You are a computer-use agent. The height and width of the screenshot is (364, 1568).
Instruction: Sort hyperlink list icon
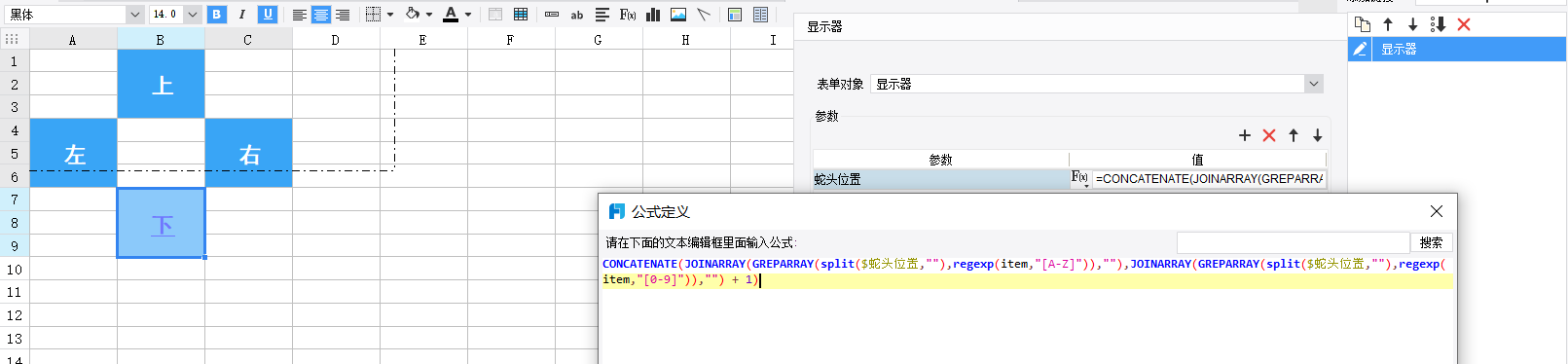coord(1438,24)
